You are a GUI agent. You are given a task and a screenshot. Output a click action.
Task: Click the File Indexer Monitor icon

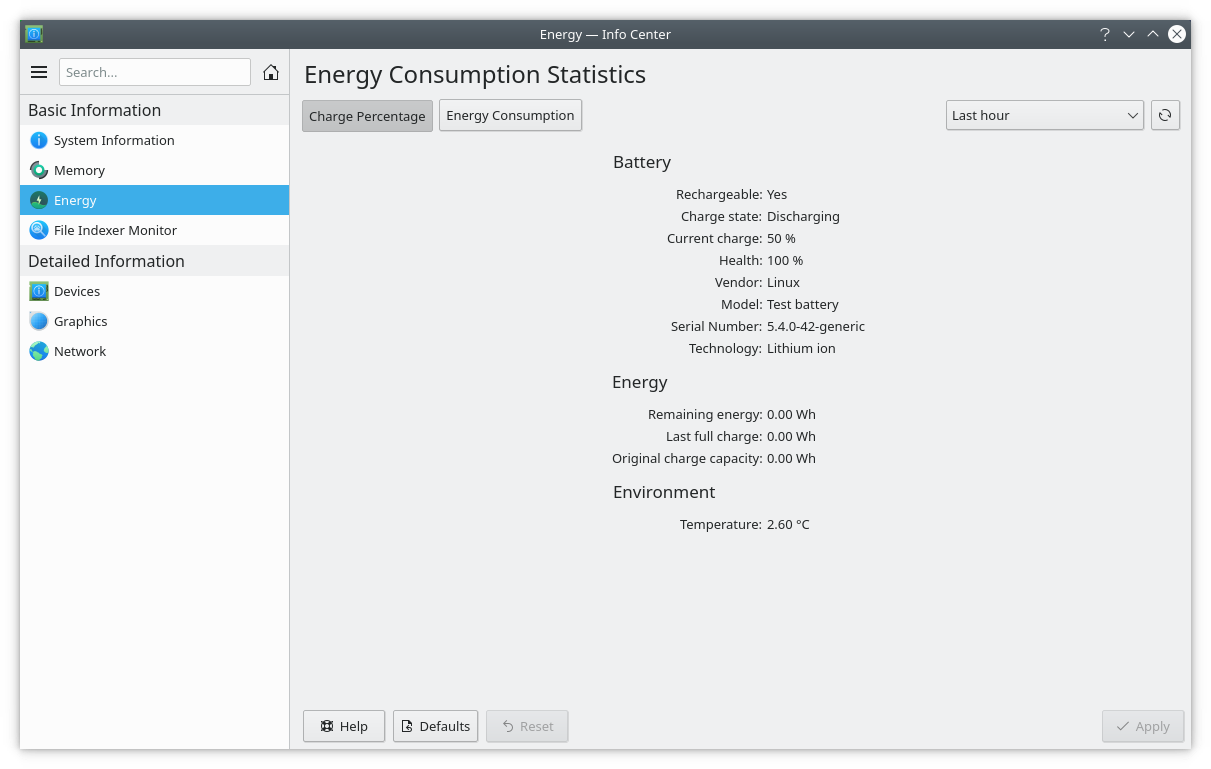(x=39, y=230)
